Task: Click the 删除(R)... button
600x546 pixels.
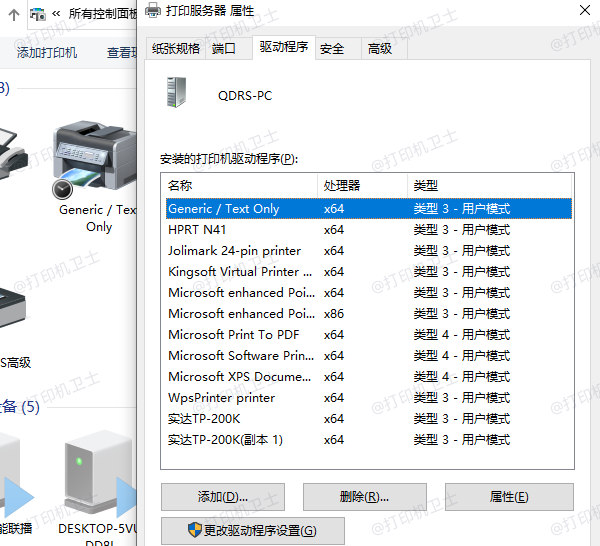Action: [x=364, y=497]
